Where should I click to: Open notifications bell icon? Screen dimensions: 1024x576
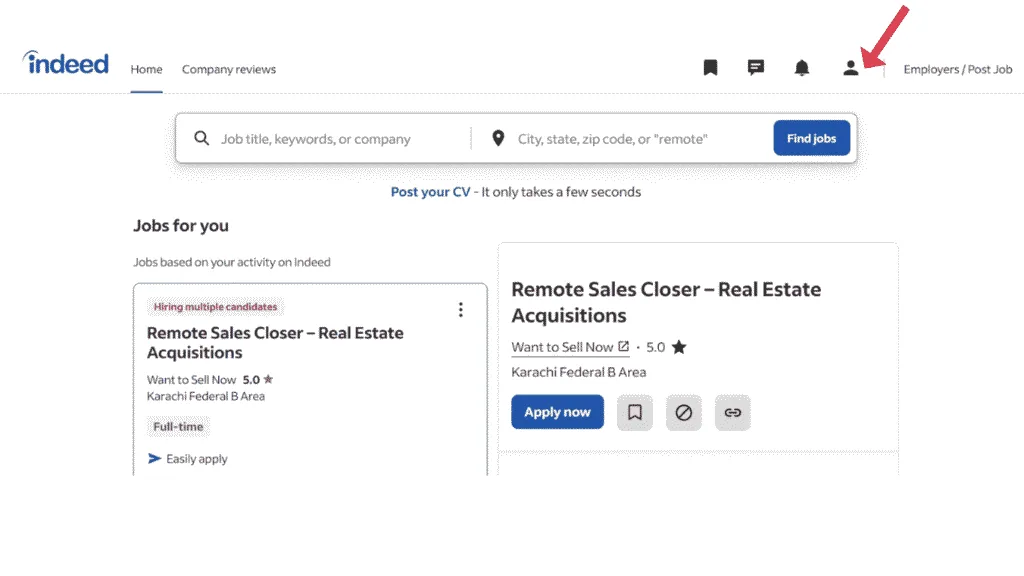coord(802,68)
